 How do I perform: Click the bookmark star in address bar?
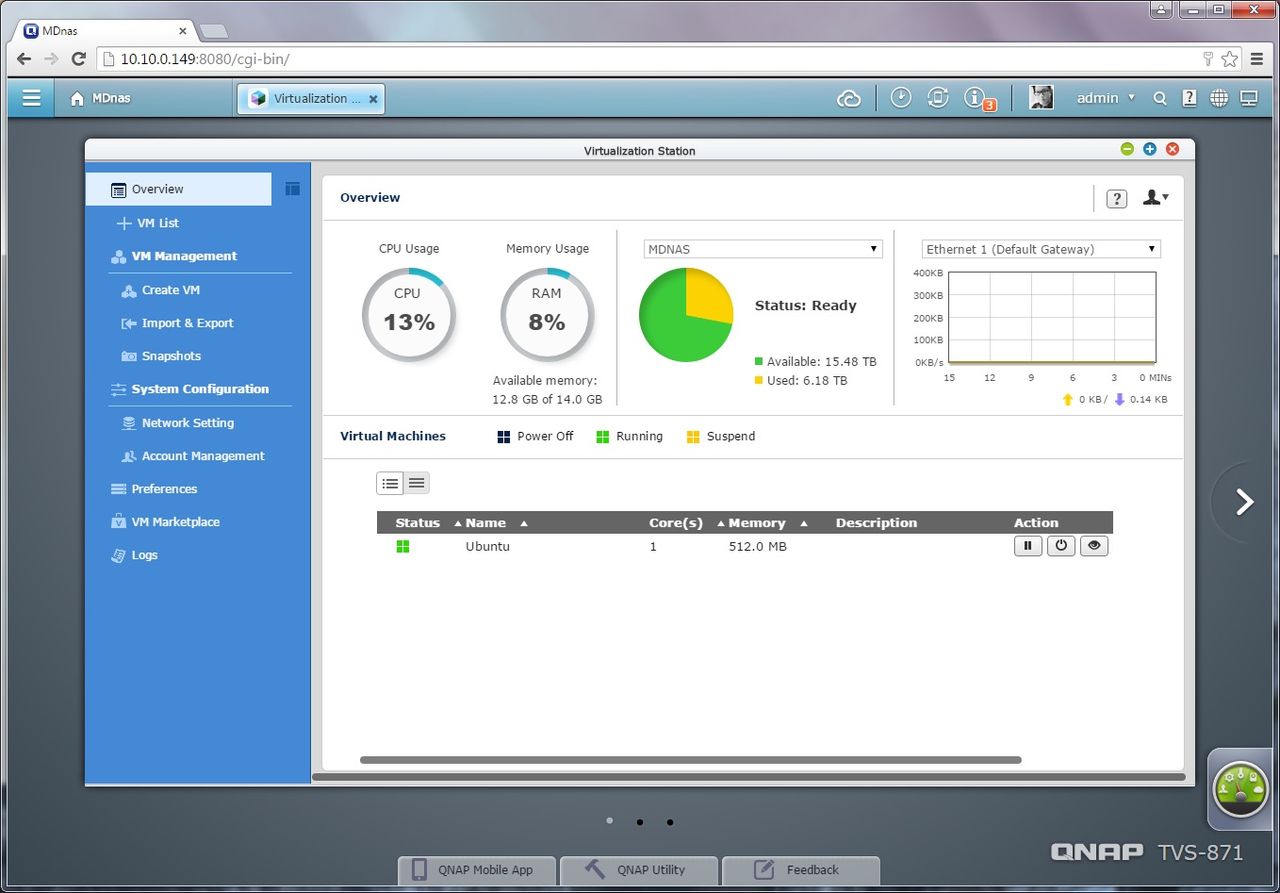click(1229, 59)
